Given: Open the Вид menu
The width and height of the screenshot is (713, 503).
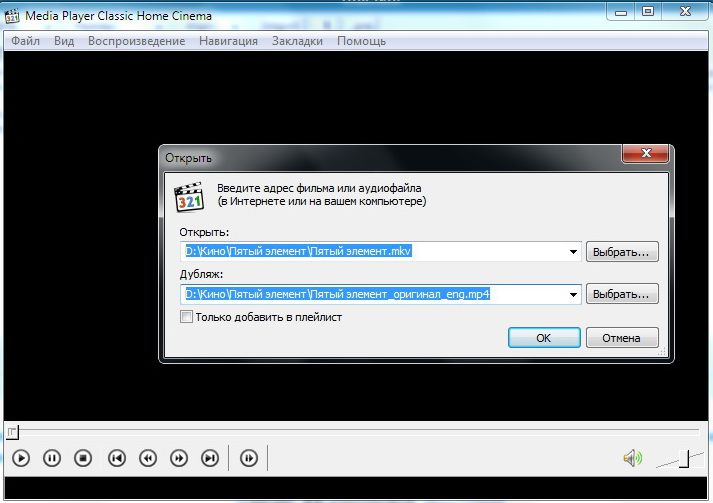Looking at the screenshot, I should click(x=64, y=41).
